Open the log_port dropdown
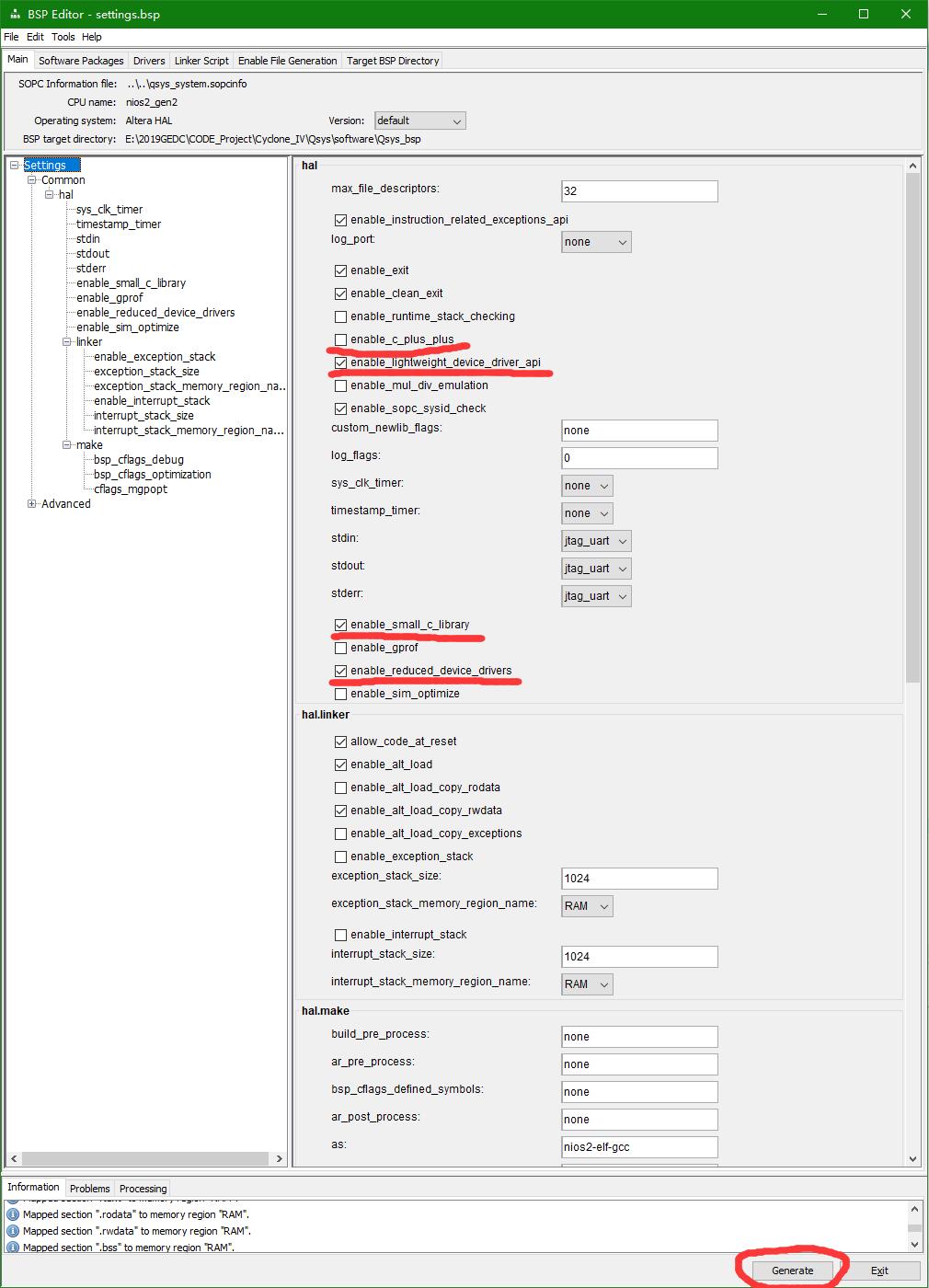The height and width of the screenshot is (1288, 929). (596, 242)
